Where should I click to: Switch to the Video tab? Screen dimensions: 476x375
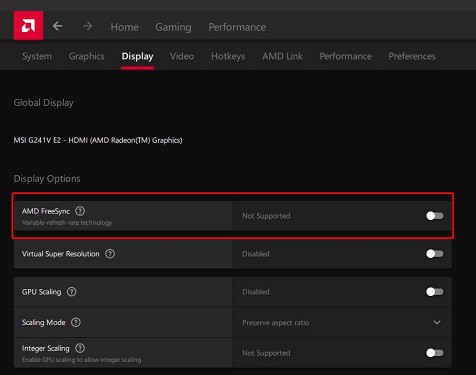(x=182, y=56)
